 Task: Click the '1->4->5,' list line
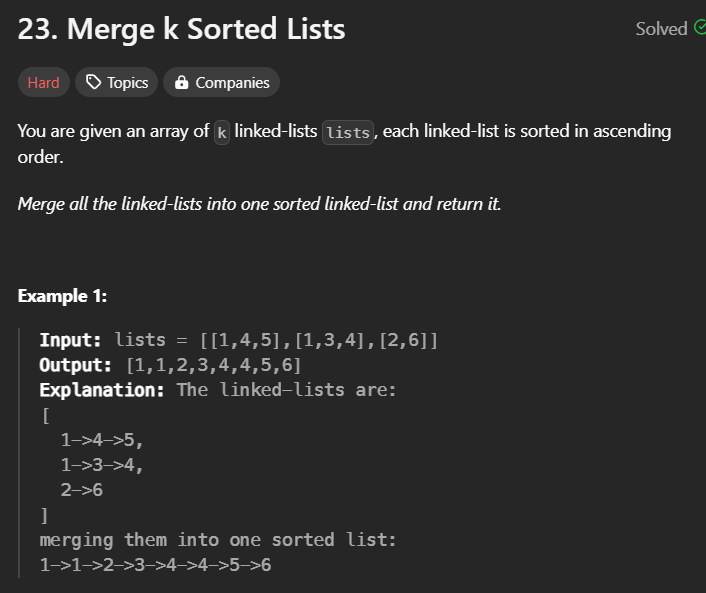pos(102,440)
